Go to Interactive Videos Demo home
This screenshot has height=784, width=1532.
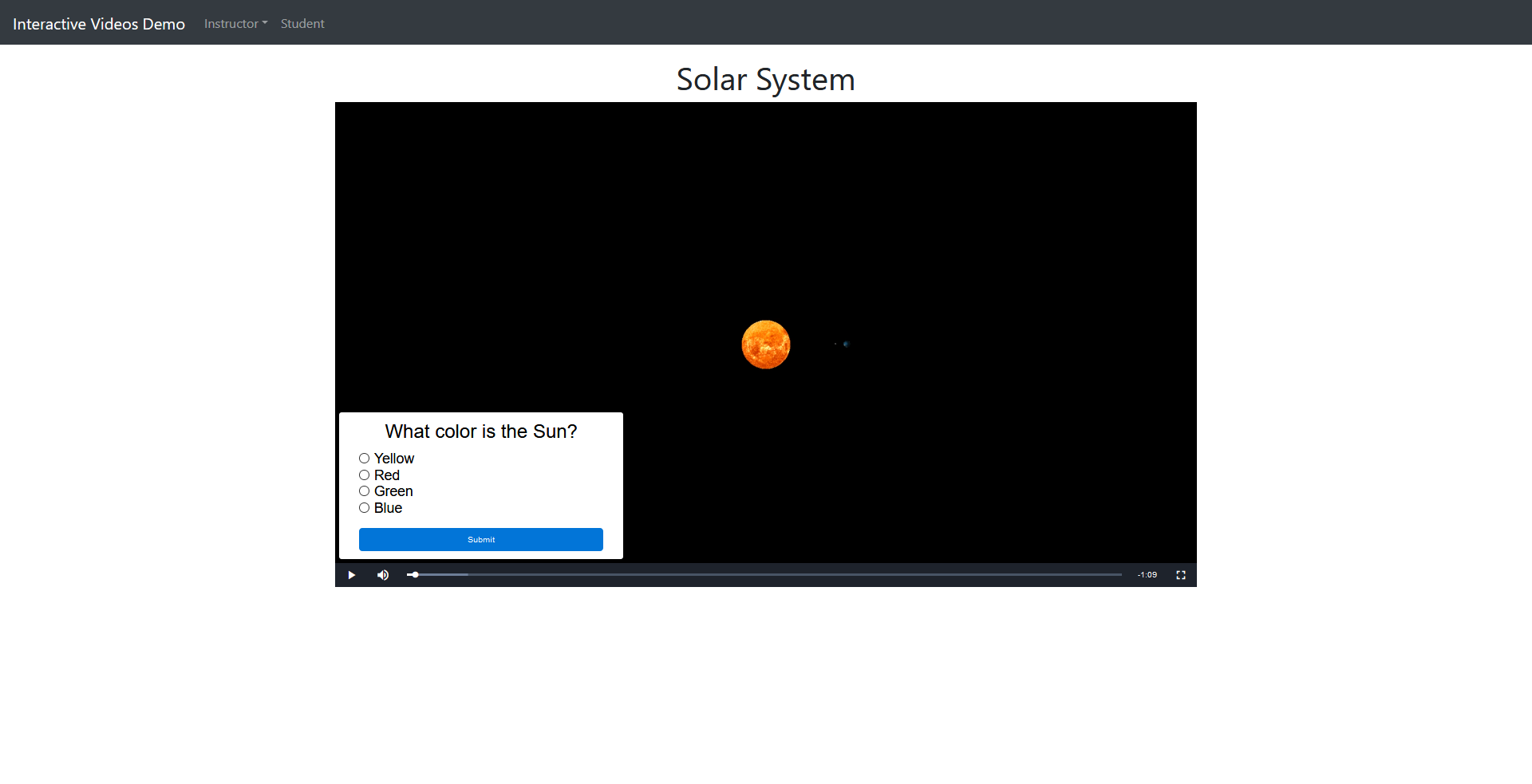tap(99, 24)
